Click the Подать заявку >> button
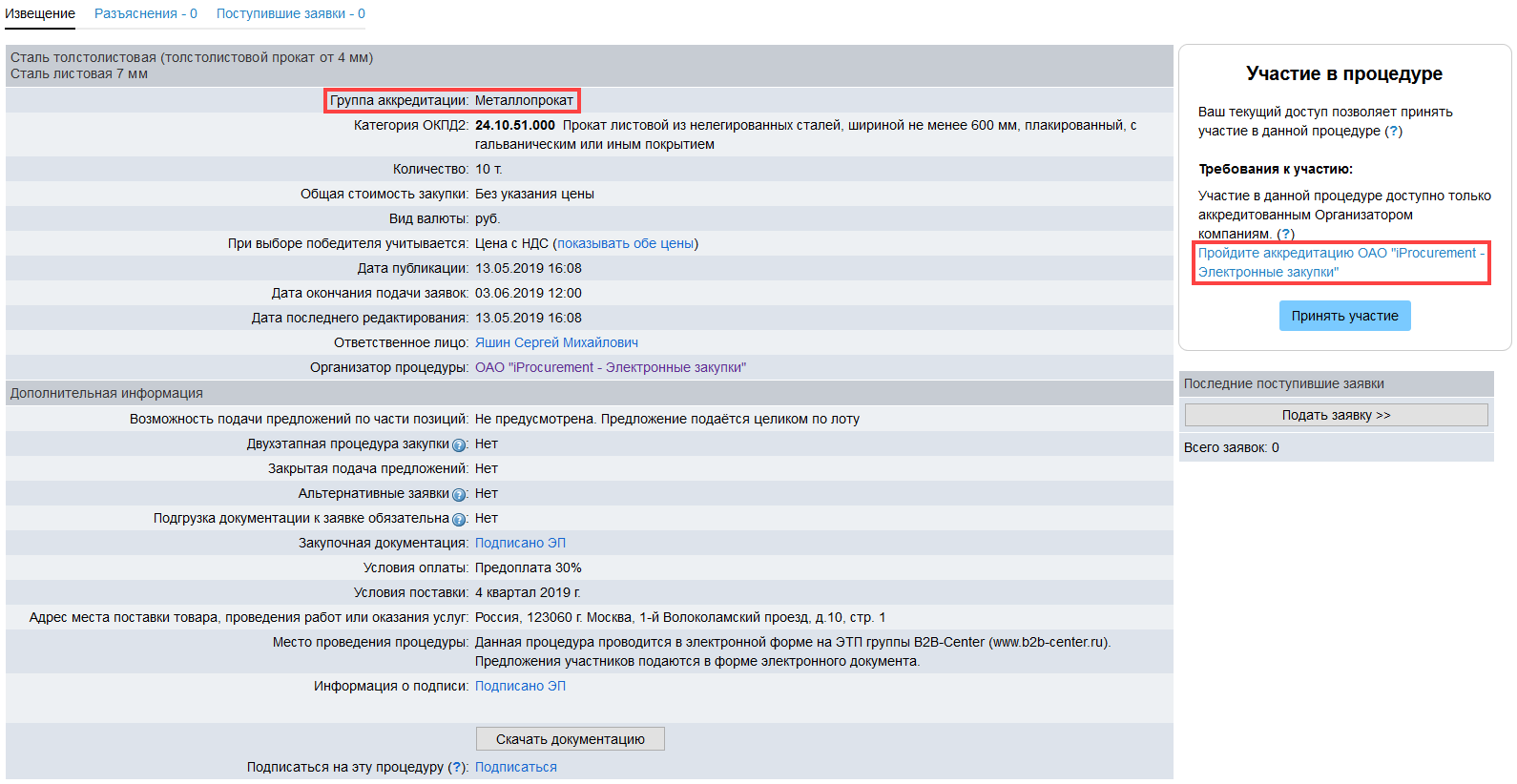Viewport: 1517px width, 784px height. (1336, 415)
